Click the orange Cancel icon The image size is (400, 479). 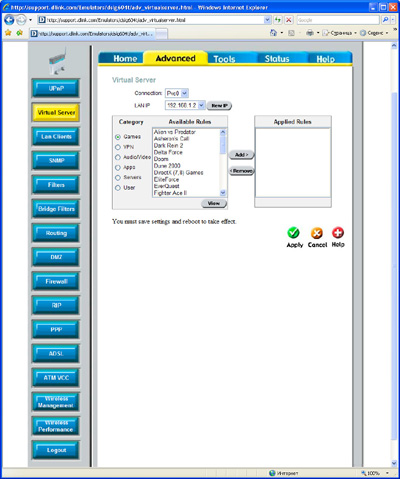click(x=317, y=233)
